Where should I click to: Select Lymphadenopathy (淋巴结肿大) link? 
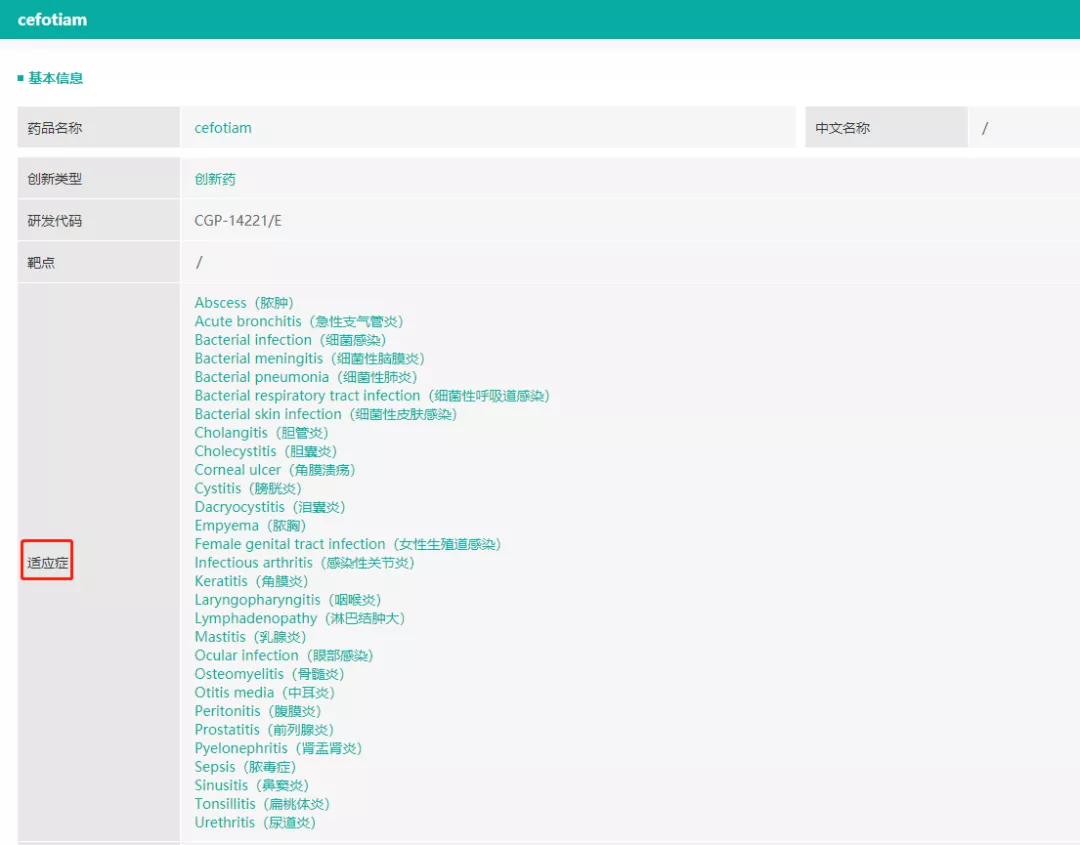pyautogui.click(x=300, y=619)
